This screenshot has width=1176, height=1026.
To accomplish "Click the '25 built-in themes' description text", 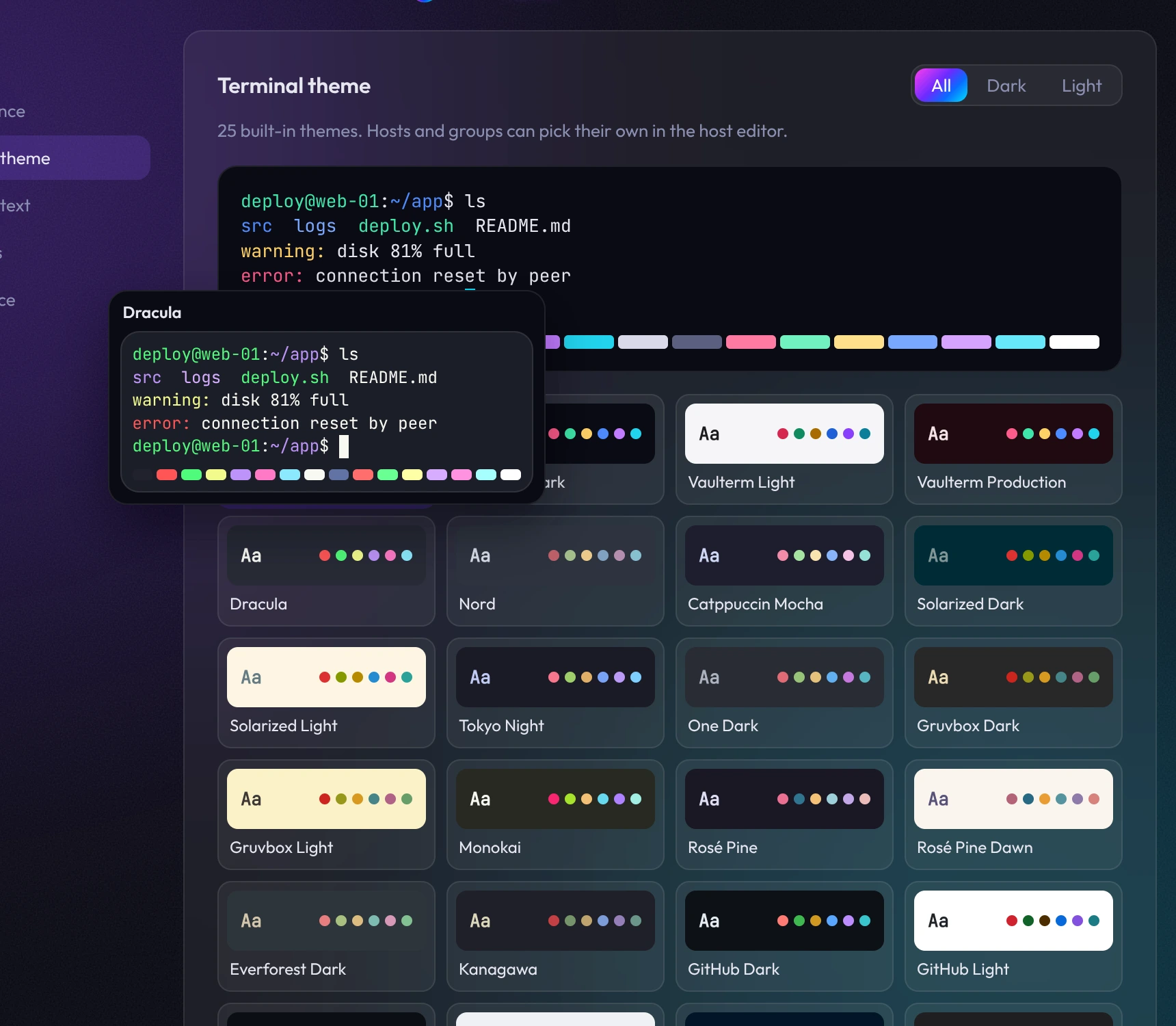I will tap(503, 131).
